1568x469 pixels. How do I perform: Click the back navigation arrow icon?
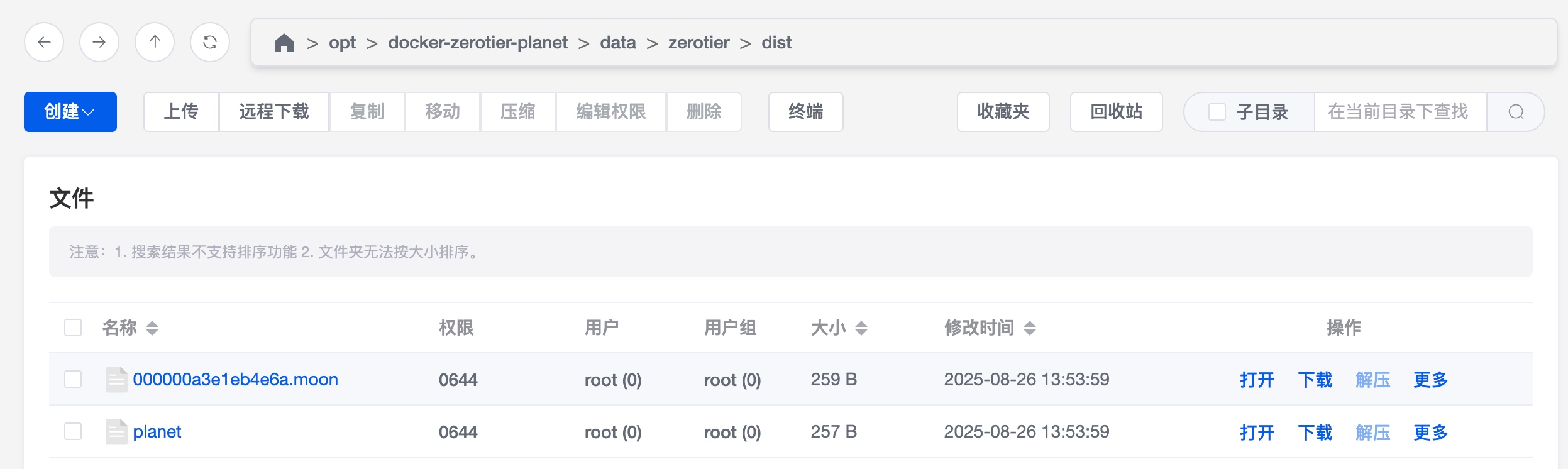[44, 42]
